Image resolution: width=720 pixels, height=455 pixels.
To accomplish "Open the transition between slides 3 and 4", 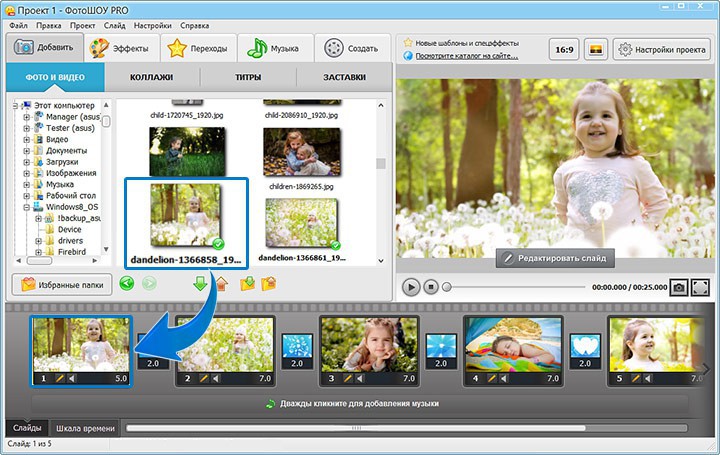I will (441, 351).
